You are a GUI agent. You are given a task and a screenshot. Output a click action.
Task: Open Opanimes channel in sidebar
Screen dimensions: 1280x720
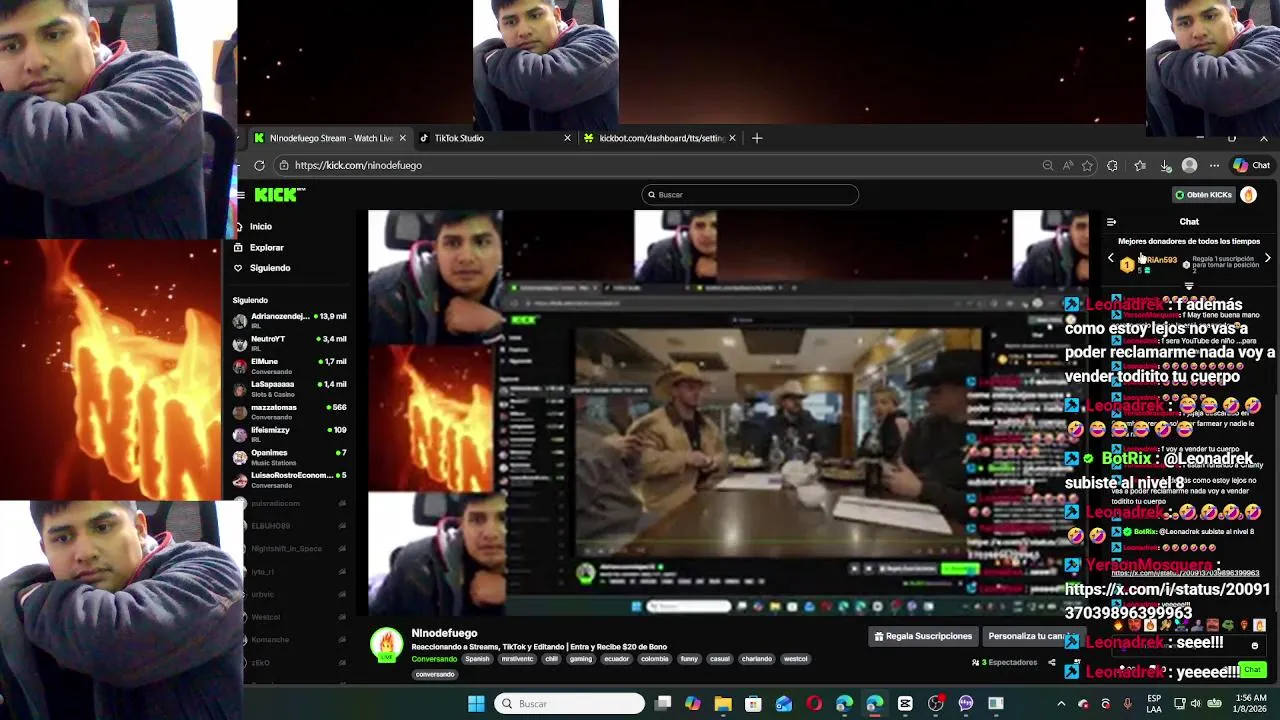point(290,457)
